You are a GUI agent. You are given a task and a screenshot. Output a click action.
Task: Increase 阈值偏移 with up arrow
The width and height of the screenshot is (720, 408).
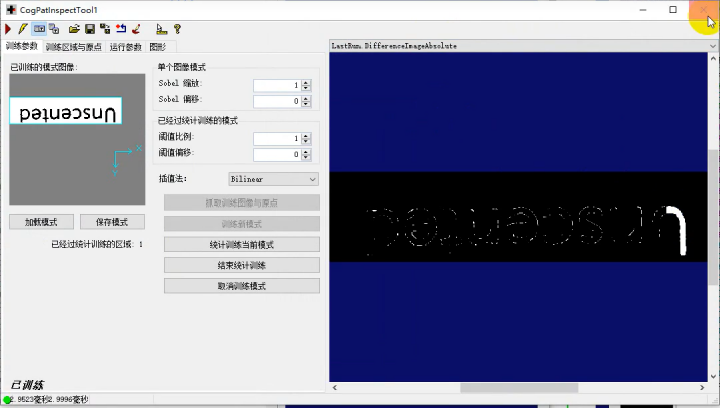pyautogui.click(x=306, y=152)
